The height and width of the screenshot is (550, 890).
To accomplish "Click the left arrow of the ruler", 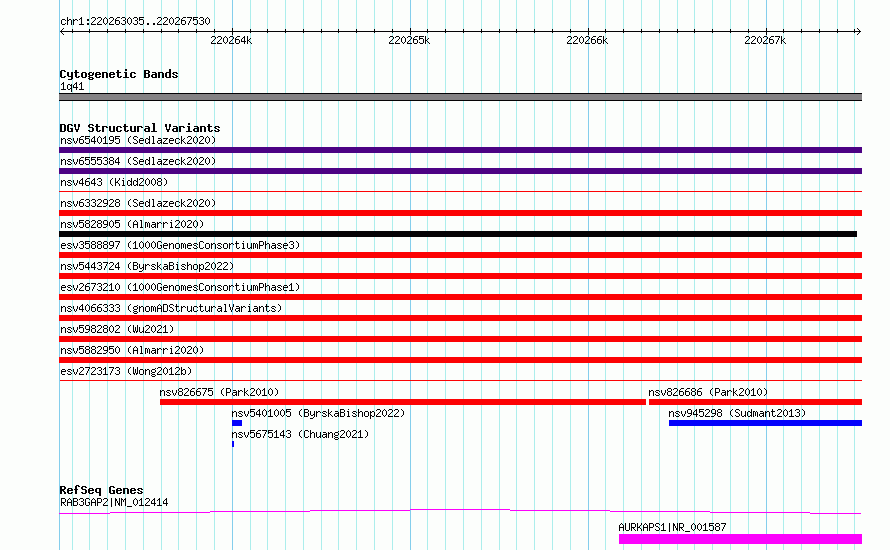I will (x=62, y=31).
